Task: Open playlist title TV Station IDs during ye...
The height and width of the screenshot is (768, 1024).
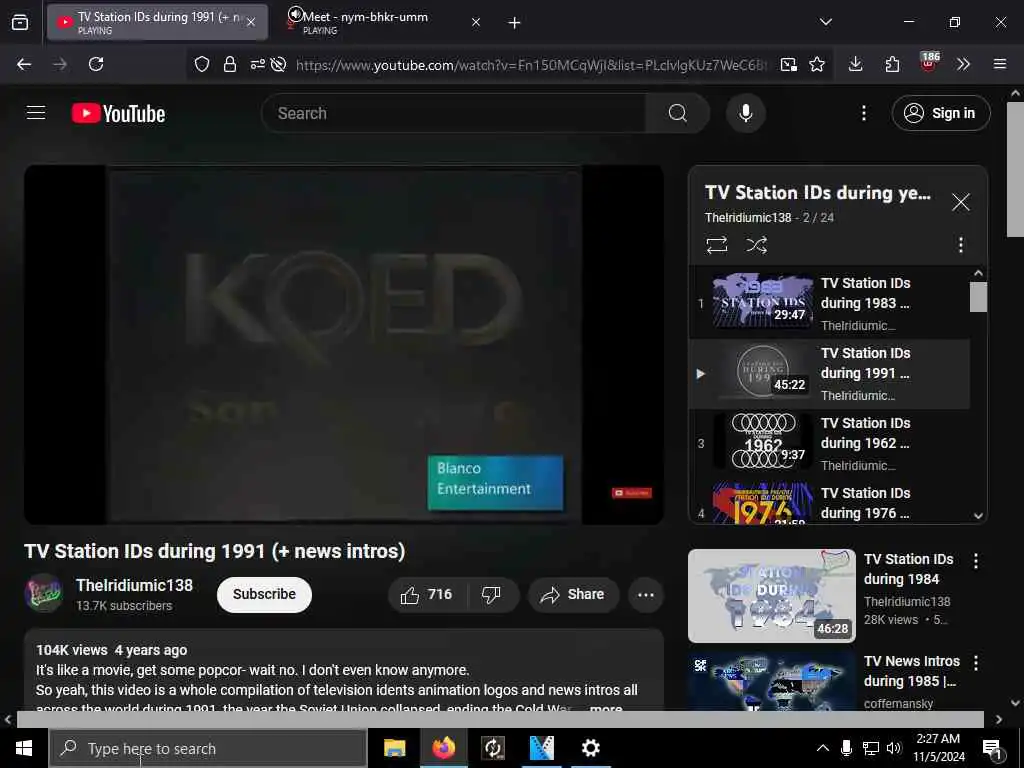Action: pos(818,193)
